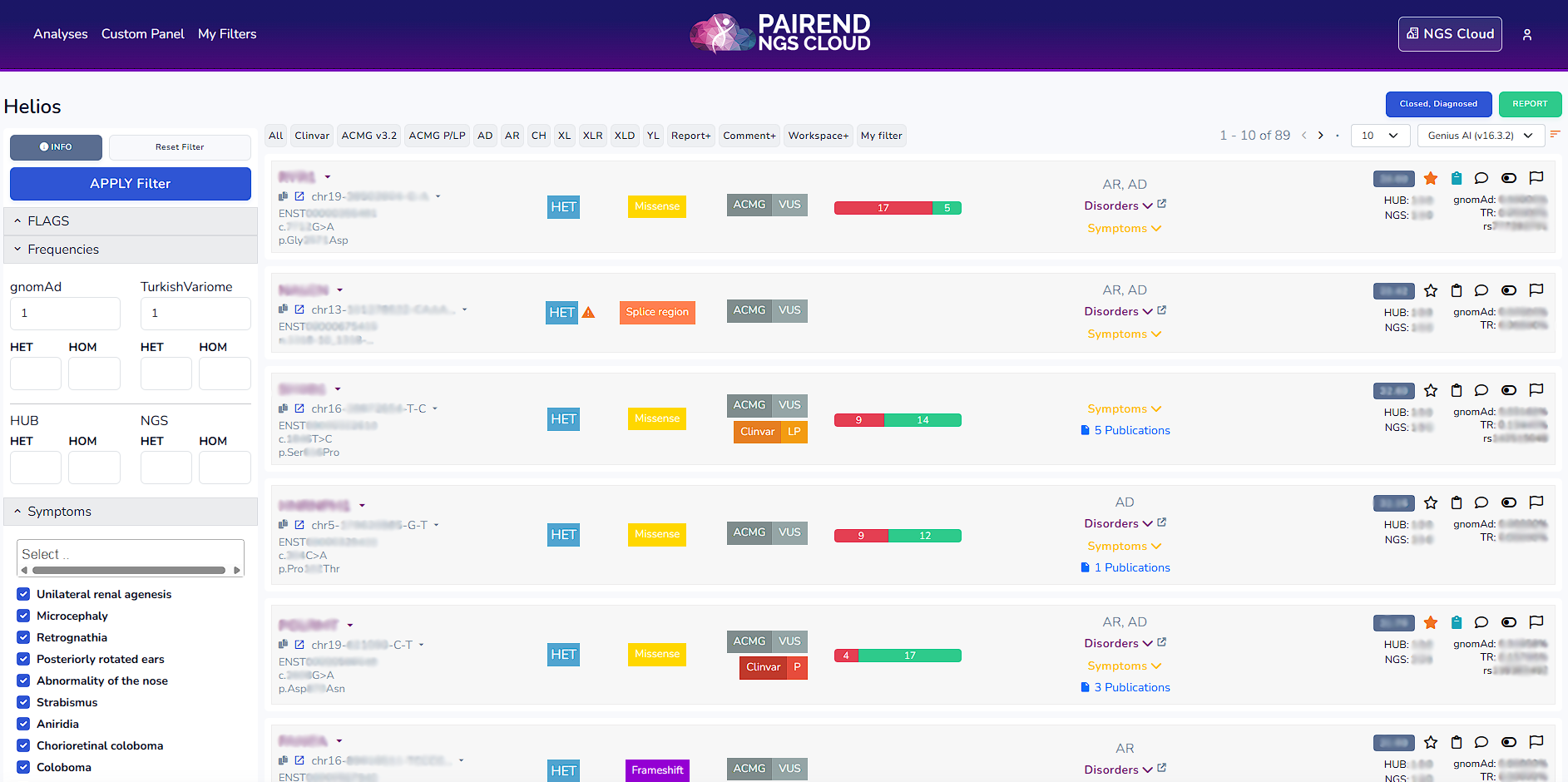
Task: Click the flag icon on fourth variant row
Action: 1536,502
